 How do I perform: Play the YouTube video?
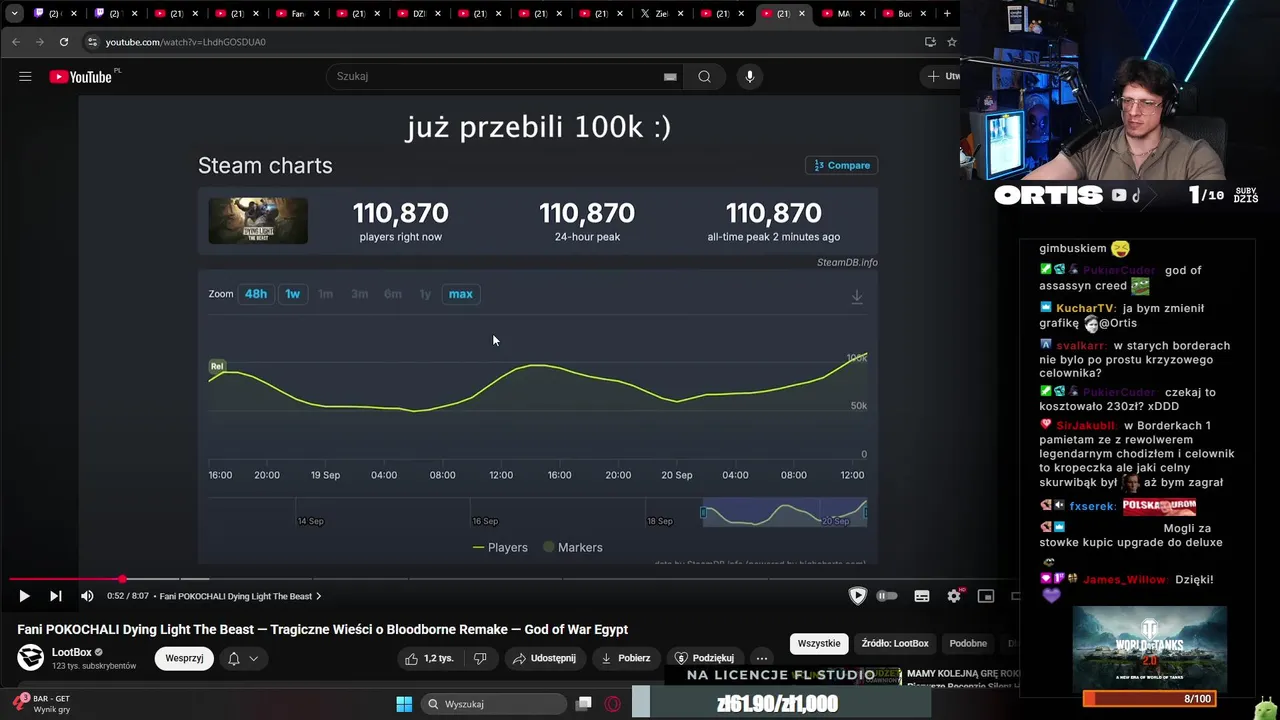pyautogui.click(x=24, y=596)
